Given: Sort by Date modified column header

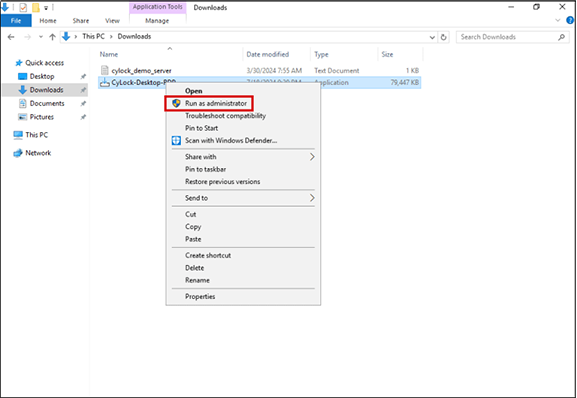Looking at the screenshot, I should pyautogui.click(x=268, y=54).
